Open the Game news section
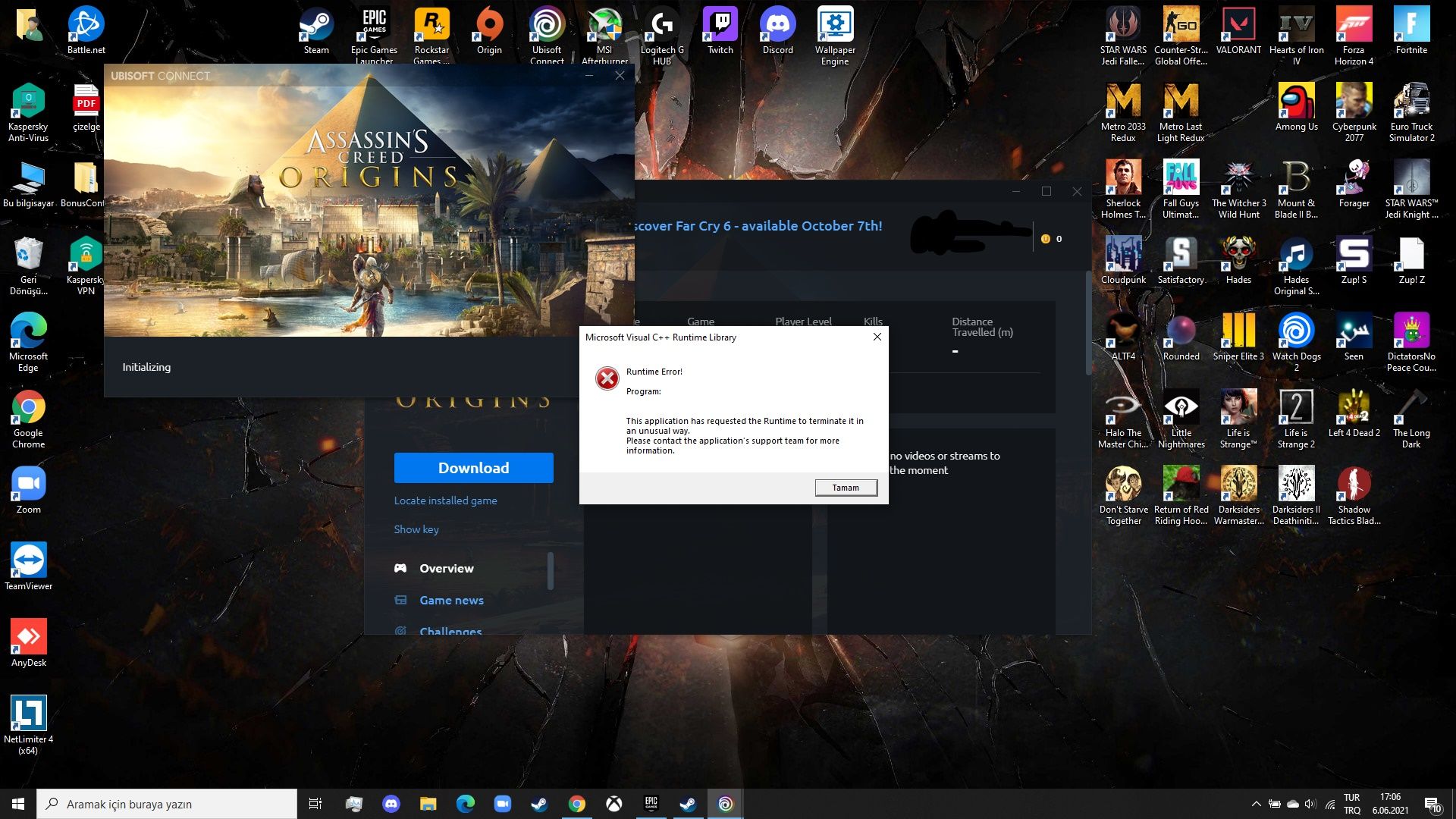The image size is (1456, 819). coord(451,601)
